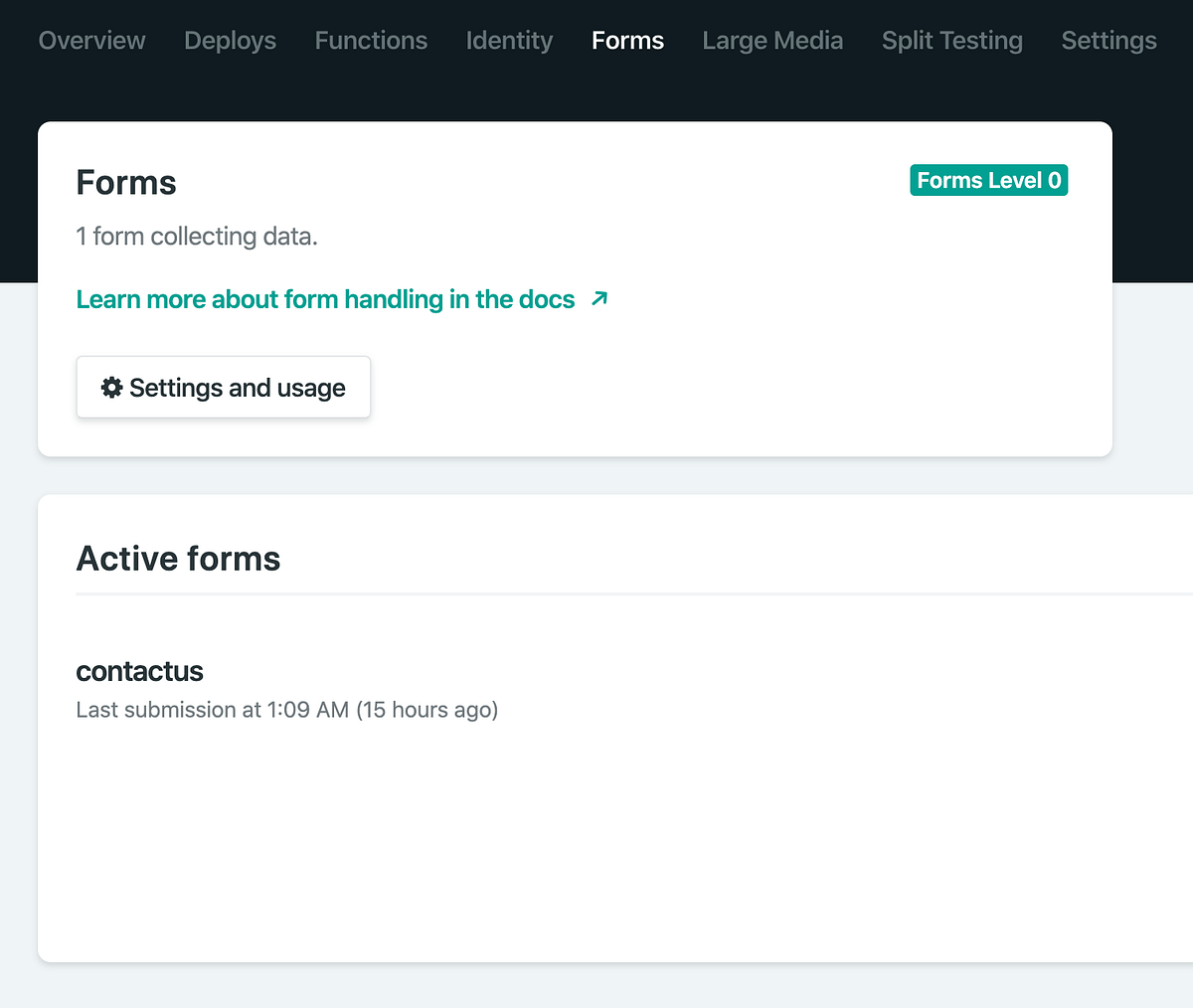Select the Forms tab
The height and width of the screenshot is (1008, 1193).
[x=627, y=41]
